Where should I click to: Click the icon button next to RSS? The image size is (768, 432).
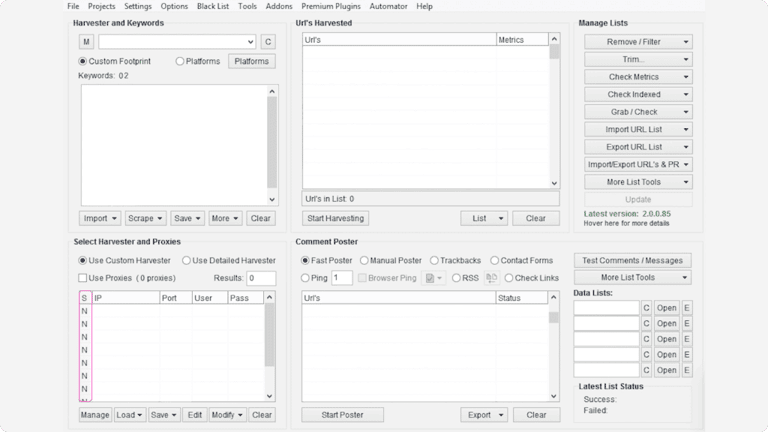coord(492,278)
